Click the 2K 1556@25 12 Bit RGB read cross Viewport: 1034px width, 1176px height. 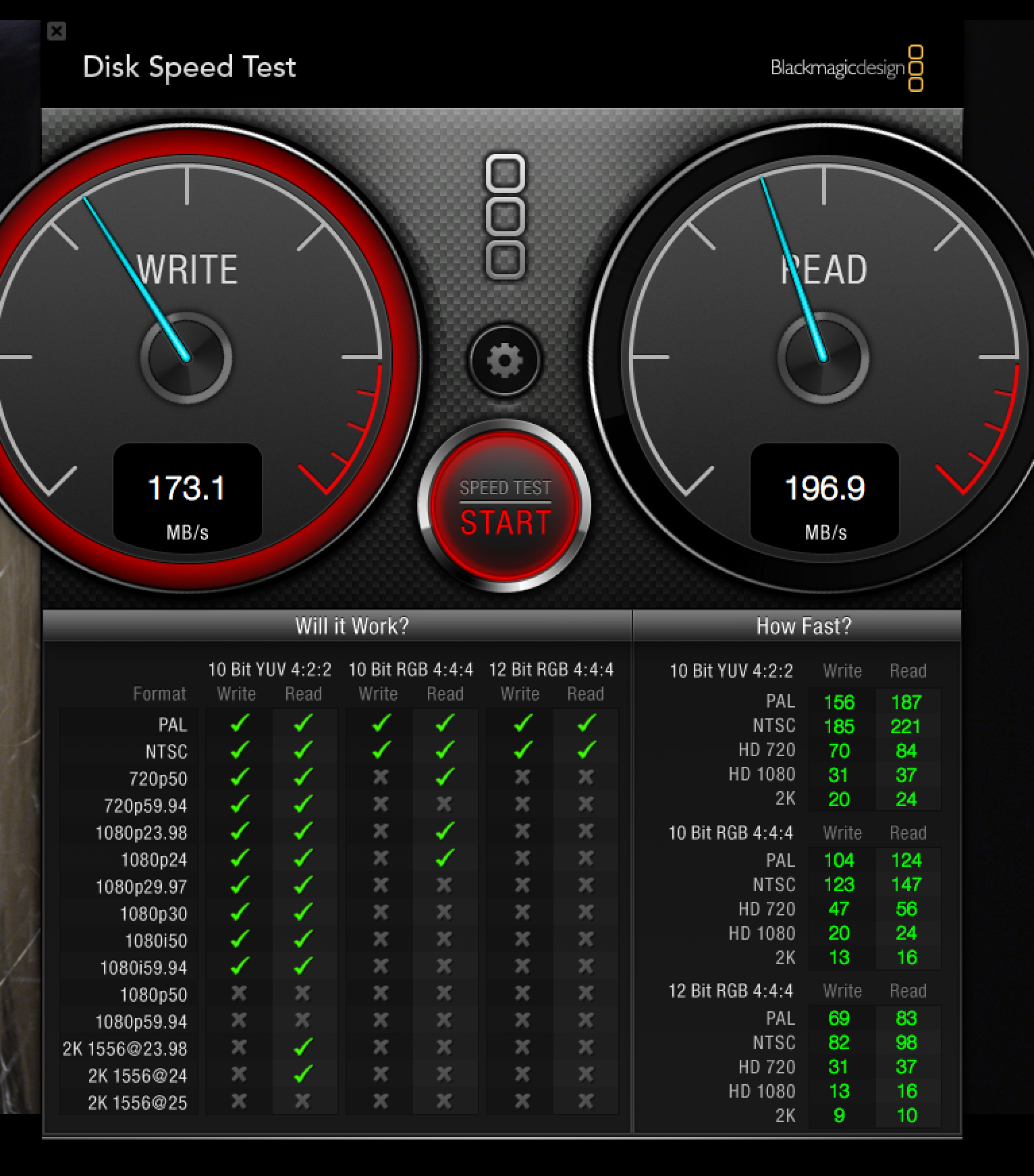[x=586, y=1101]
